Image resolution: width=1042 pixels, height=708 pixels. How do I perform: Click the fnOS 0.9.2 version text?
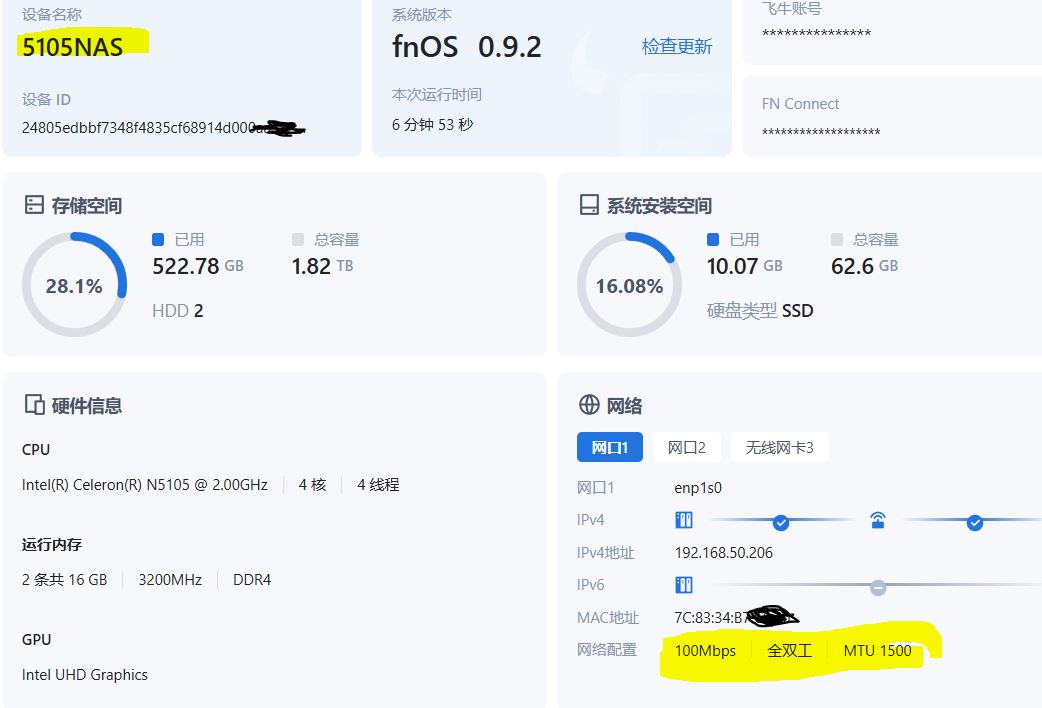[x=467, y=47]
